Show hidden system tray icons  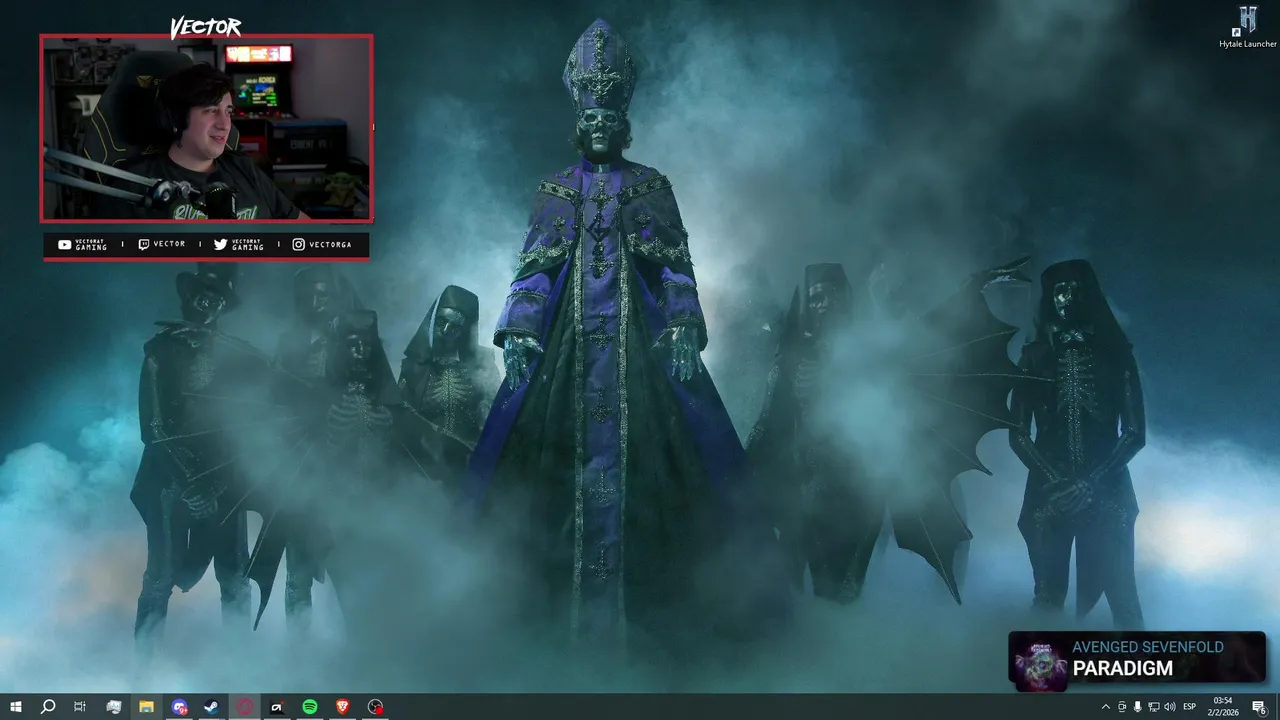coord(1105,707)
